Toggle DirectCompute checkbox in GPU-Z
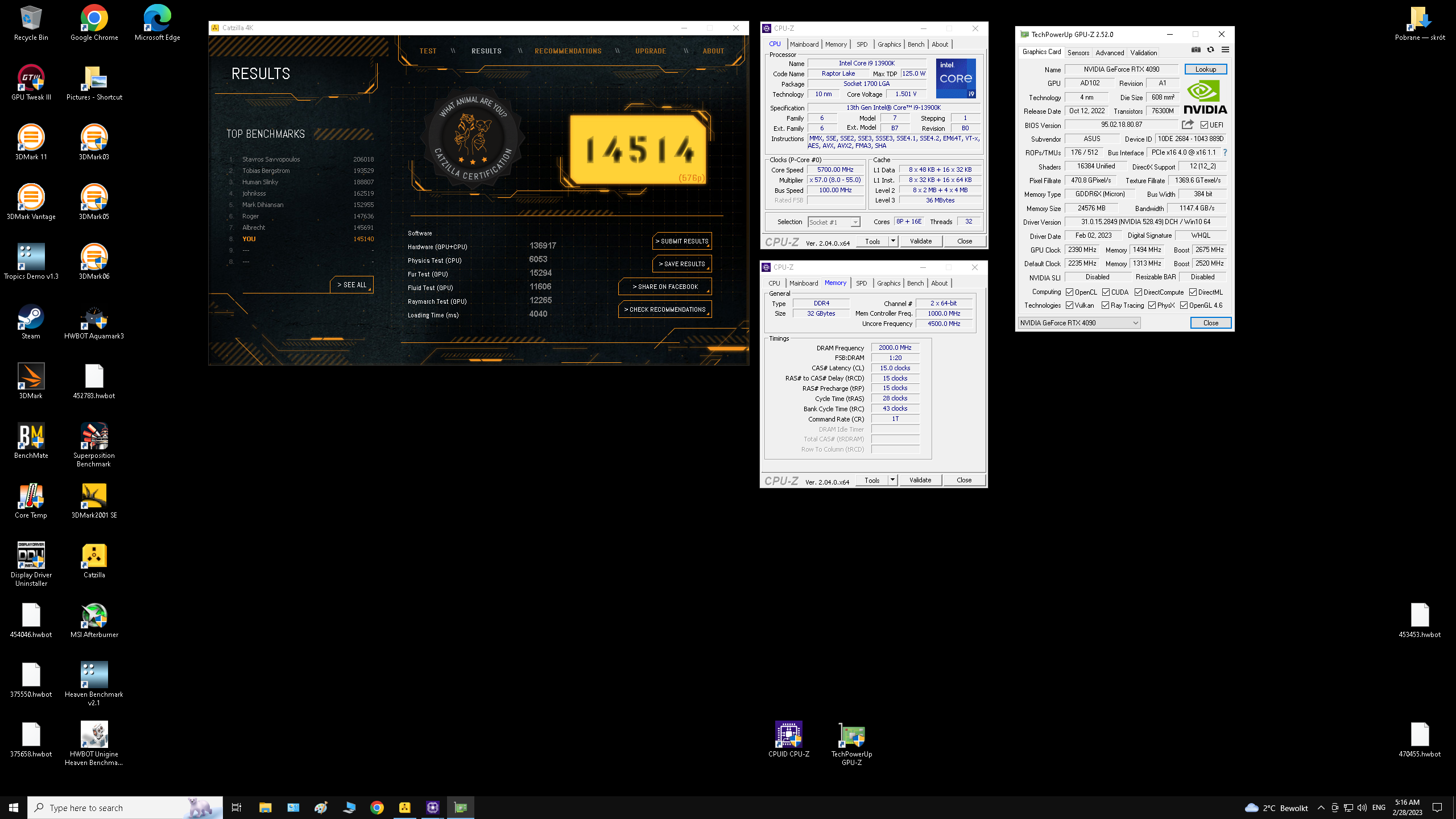This screenshot has height=819, width=1456. pyautogui.click(x=1138, y=292)
